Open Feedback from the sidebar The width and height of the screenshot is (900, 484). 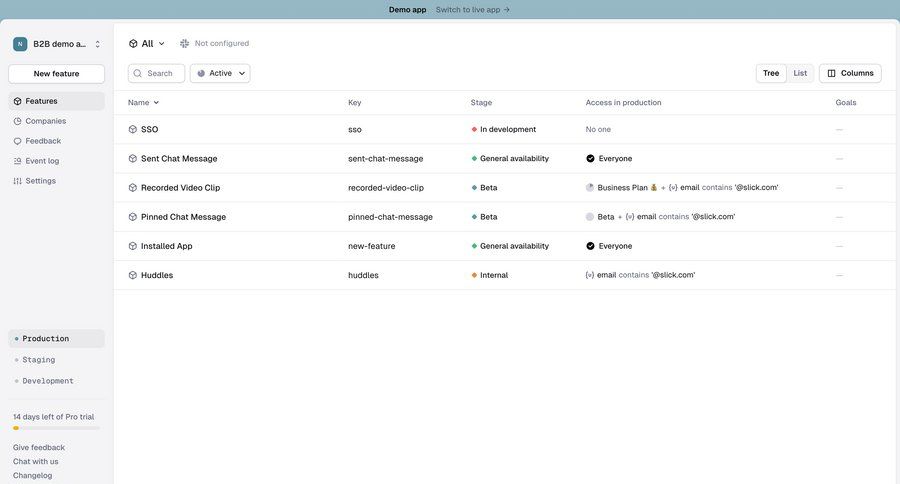pyautogui.click(x=43, y=141)
